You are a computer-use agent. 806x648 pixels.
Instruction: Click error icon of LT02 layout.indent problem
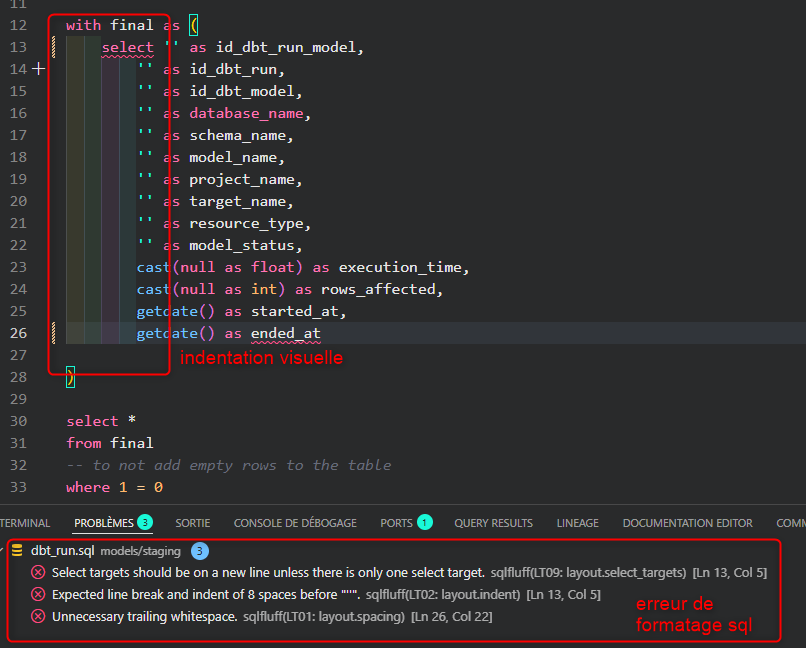pos(38,594)
